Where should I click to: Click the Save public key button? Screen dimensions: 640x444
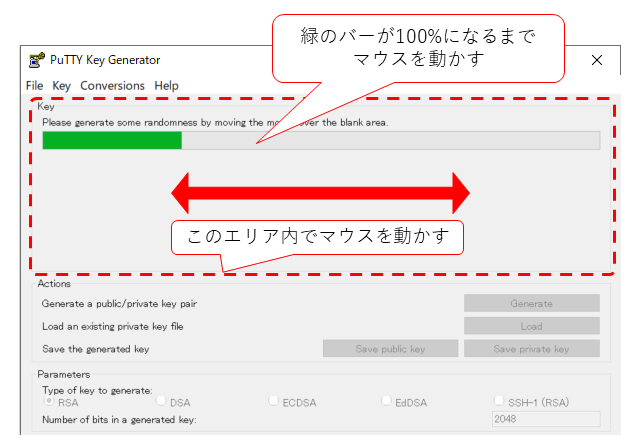[390, 349]
